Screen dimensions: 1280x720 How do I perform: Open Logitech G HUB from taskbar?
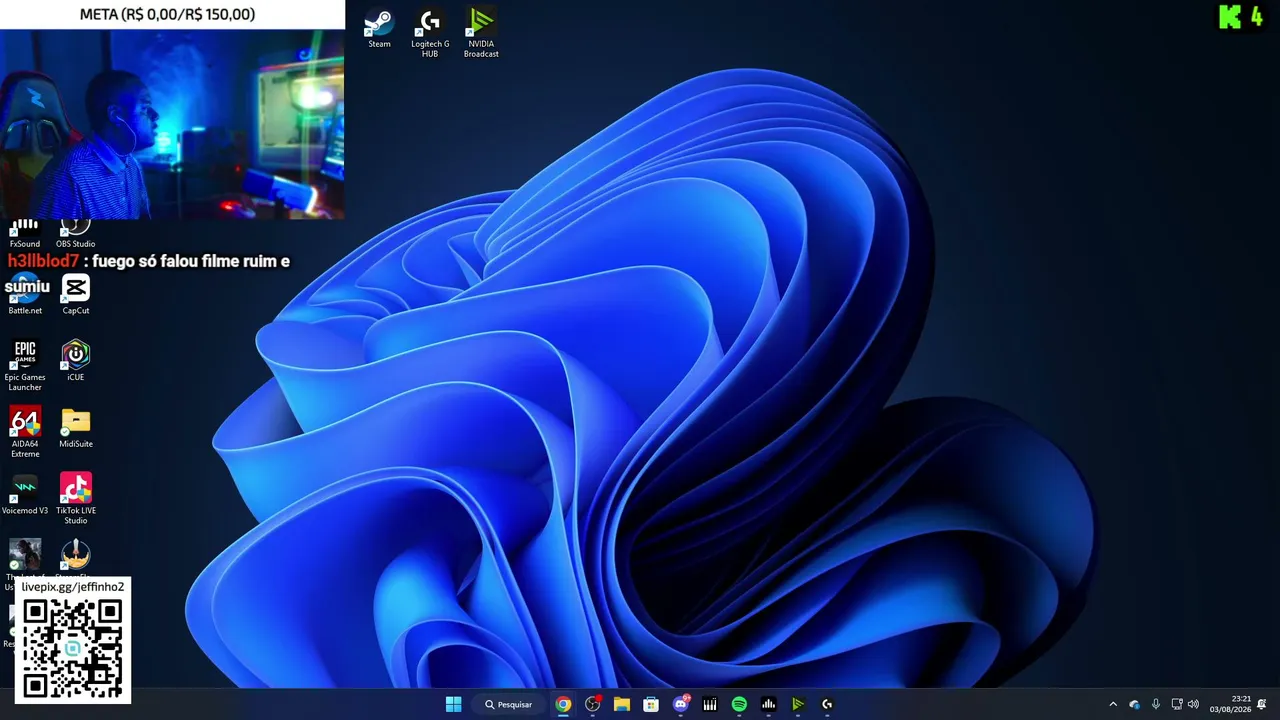point(827,704)
